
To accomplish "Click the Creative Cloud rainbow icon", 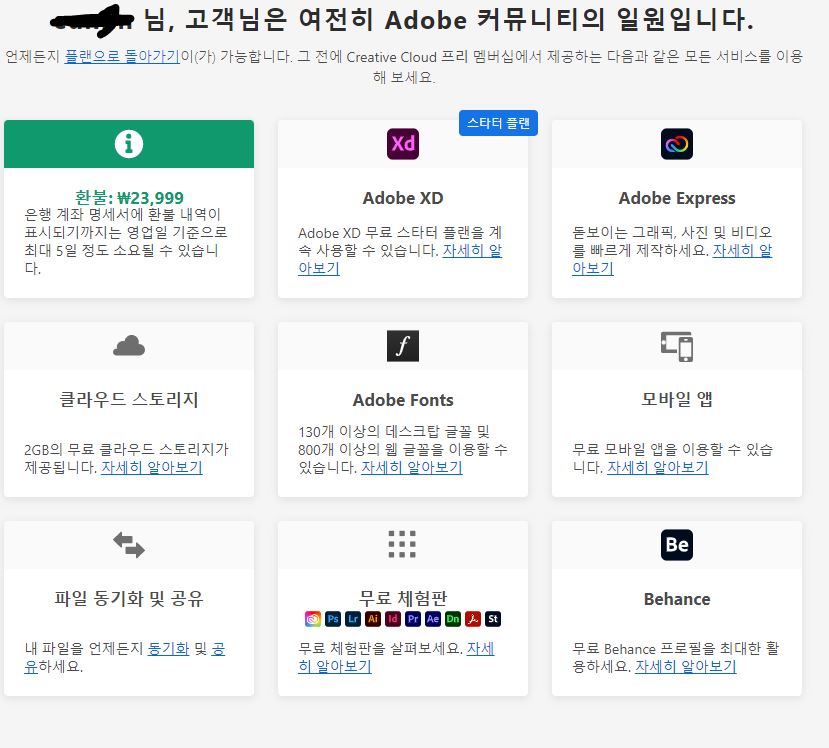I will (x=313, y=619).
